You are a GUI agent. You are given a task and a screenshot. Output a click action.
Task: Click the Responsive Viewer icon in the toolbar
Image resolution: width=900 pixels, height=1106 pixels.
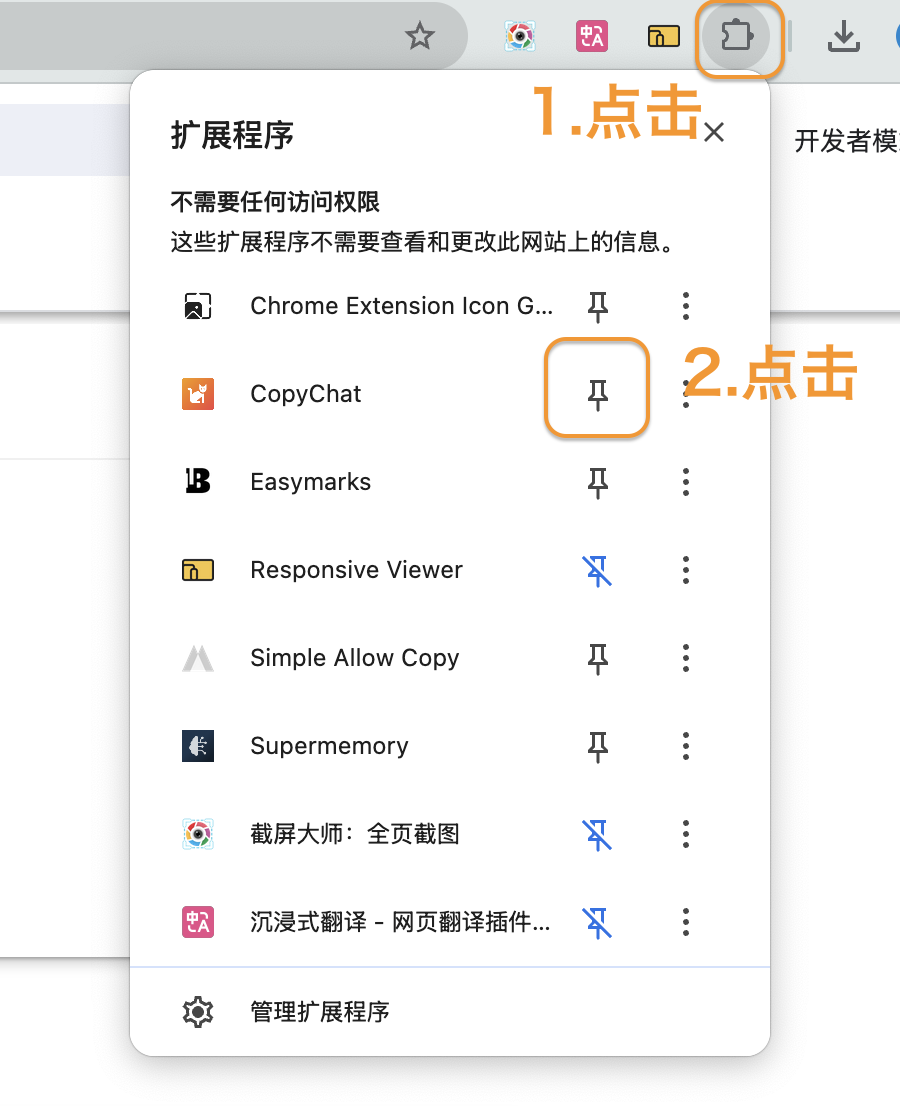[663, 36]
